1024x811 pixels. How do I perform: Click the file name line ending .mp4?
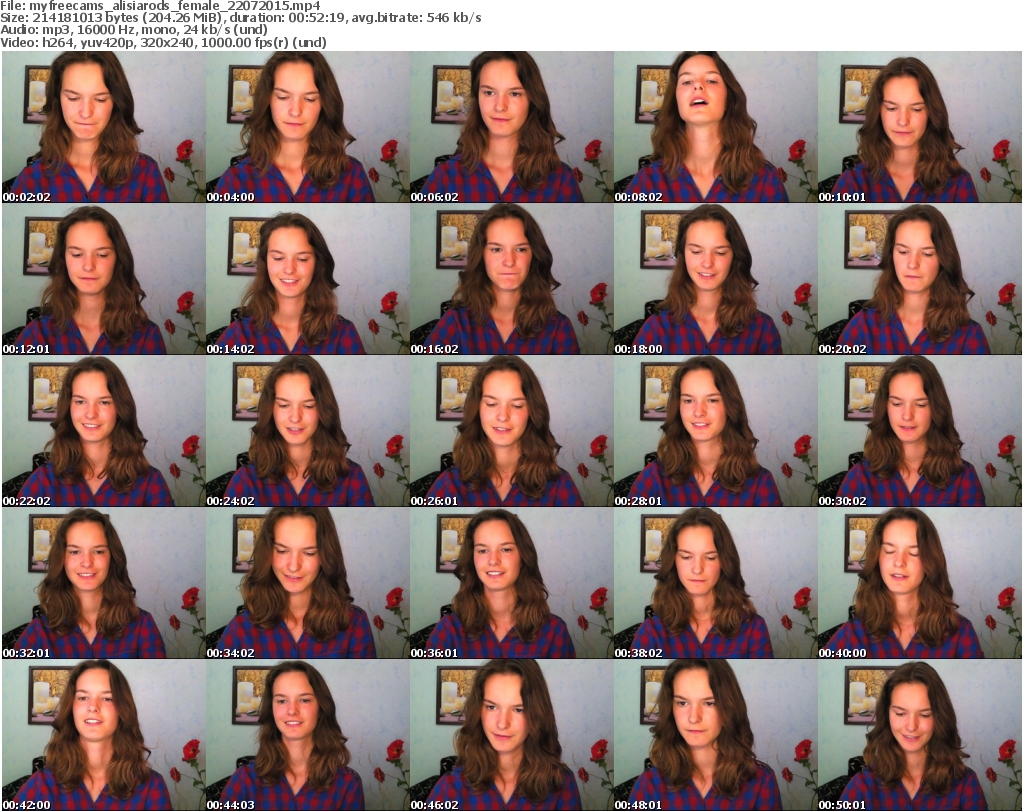[161, 6]
